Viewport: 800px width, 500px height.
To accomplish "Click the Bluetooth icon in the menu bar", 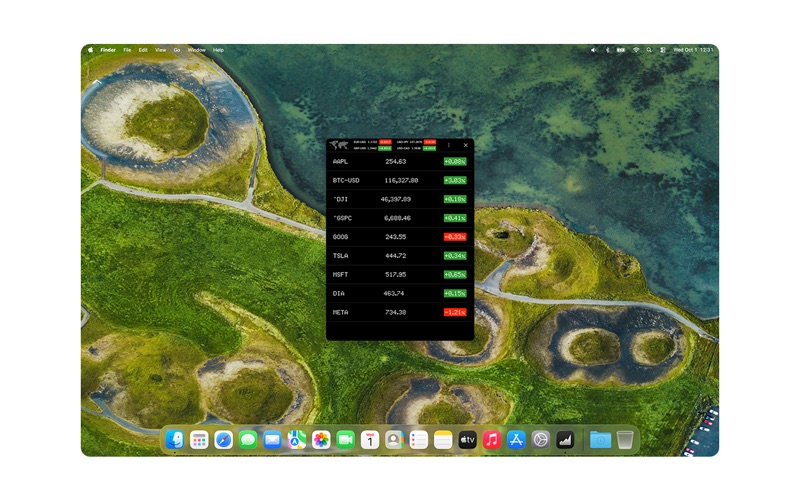I will (x=607, y=50).
